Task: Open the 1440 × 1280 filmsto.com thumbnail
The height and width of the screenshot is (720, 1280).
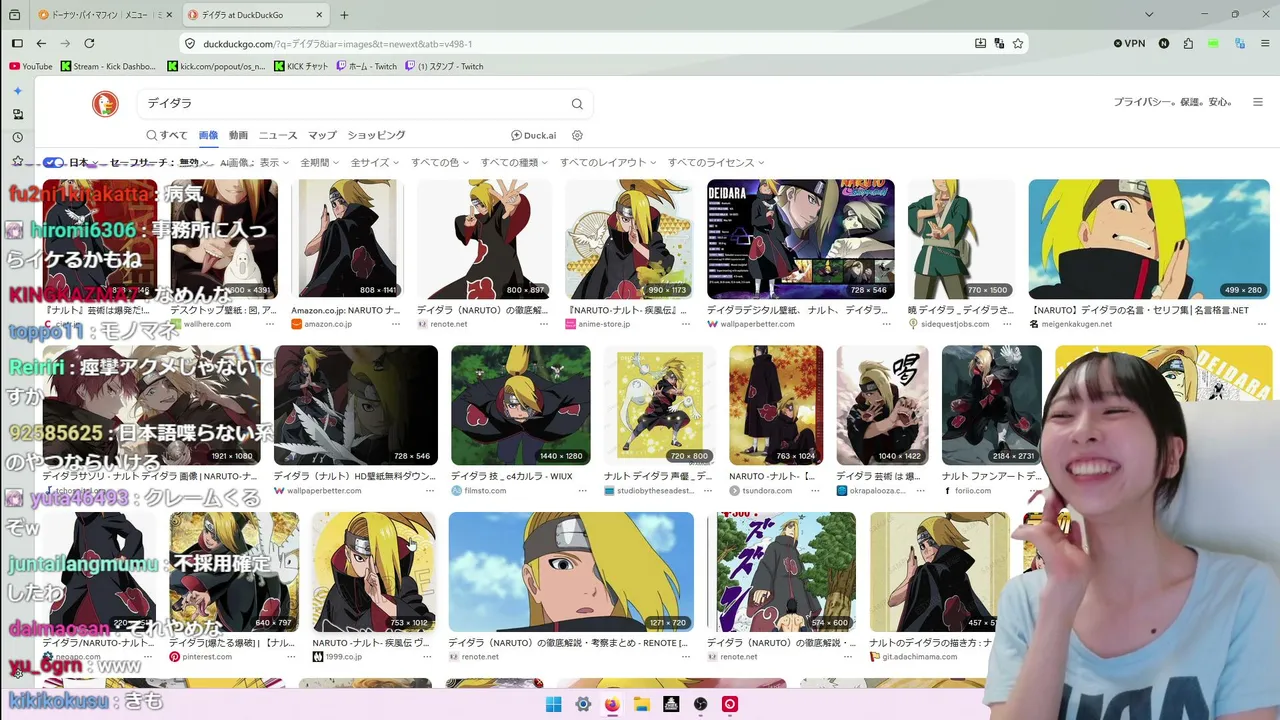Action: [521, 406]
